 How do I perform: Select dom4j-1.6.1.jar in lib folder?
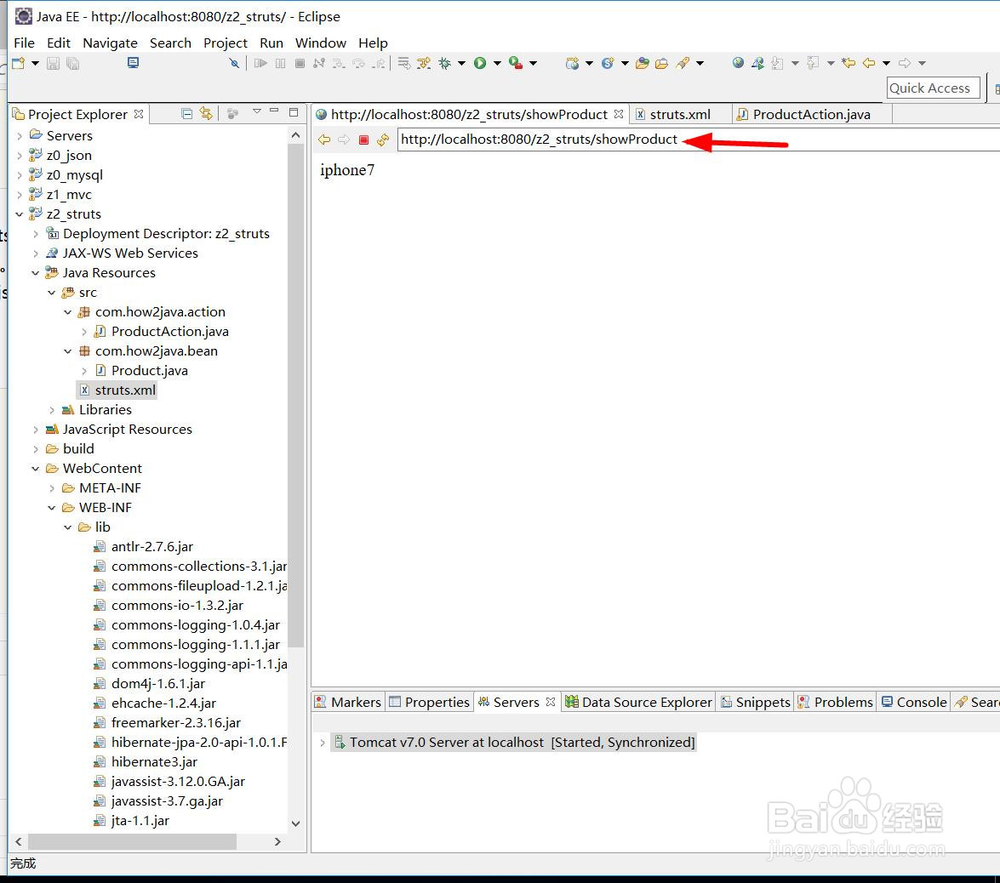[x=158, y=683]
